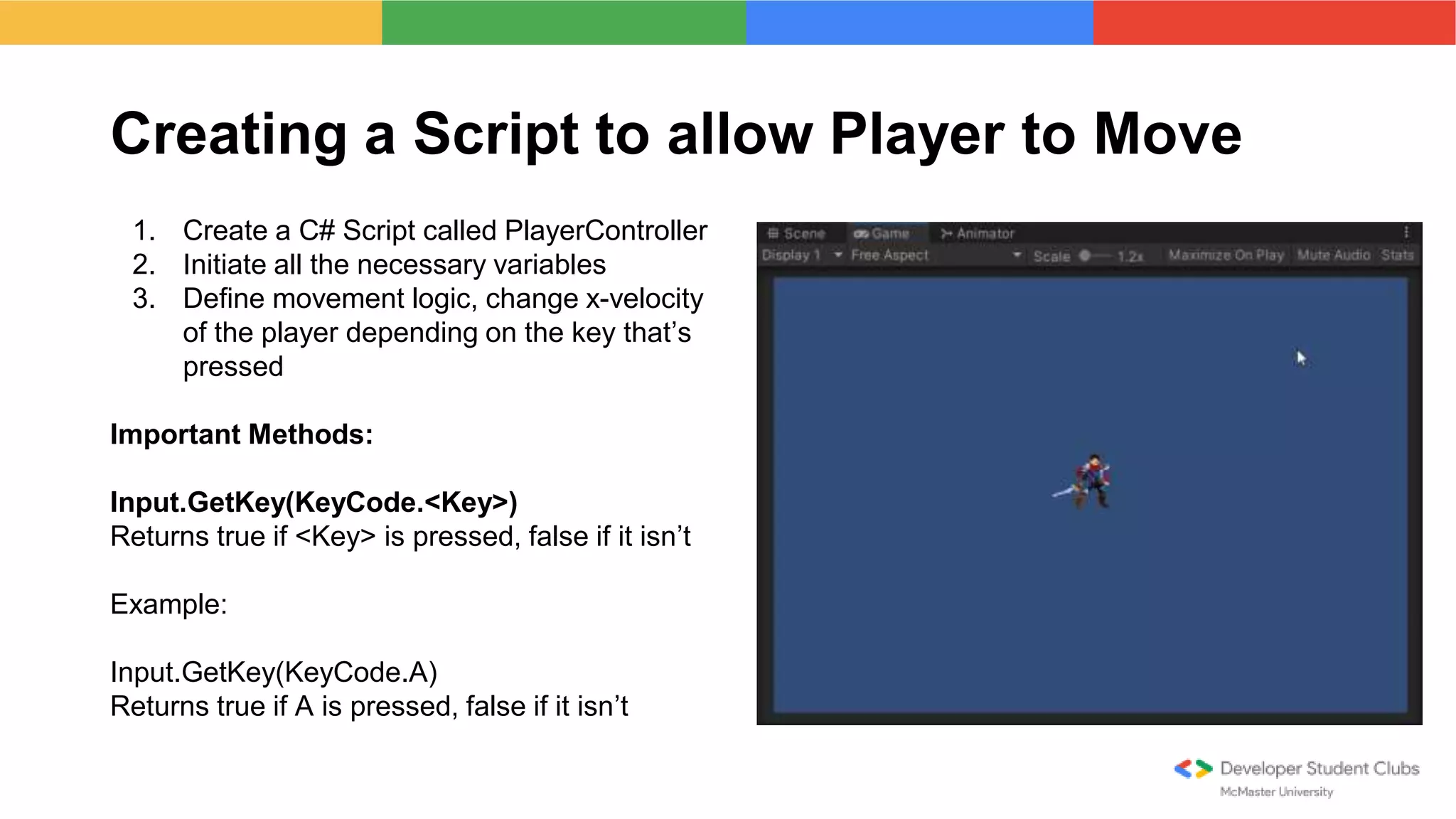Click the 1.2x scale value
Image resolution: width=1456 pixels, height=819 pixels.
tap(1130, 256)
